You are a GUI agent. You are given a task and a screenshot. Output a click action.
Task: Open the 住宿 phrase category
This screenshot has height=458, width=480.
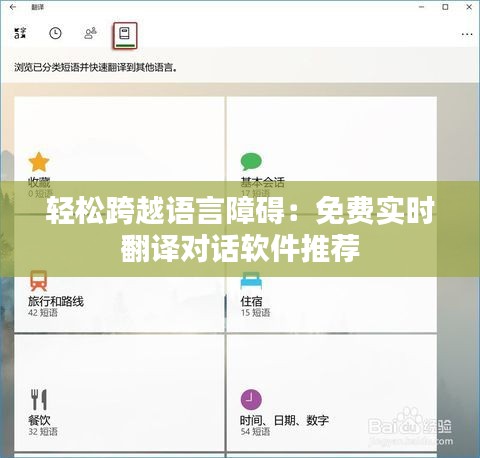(251, 301)
